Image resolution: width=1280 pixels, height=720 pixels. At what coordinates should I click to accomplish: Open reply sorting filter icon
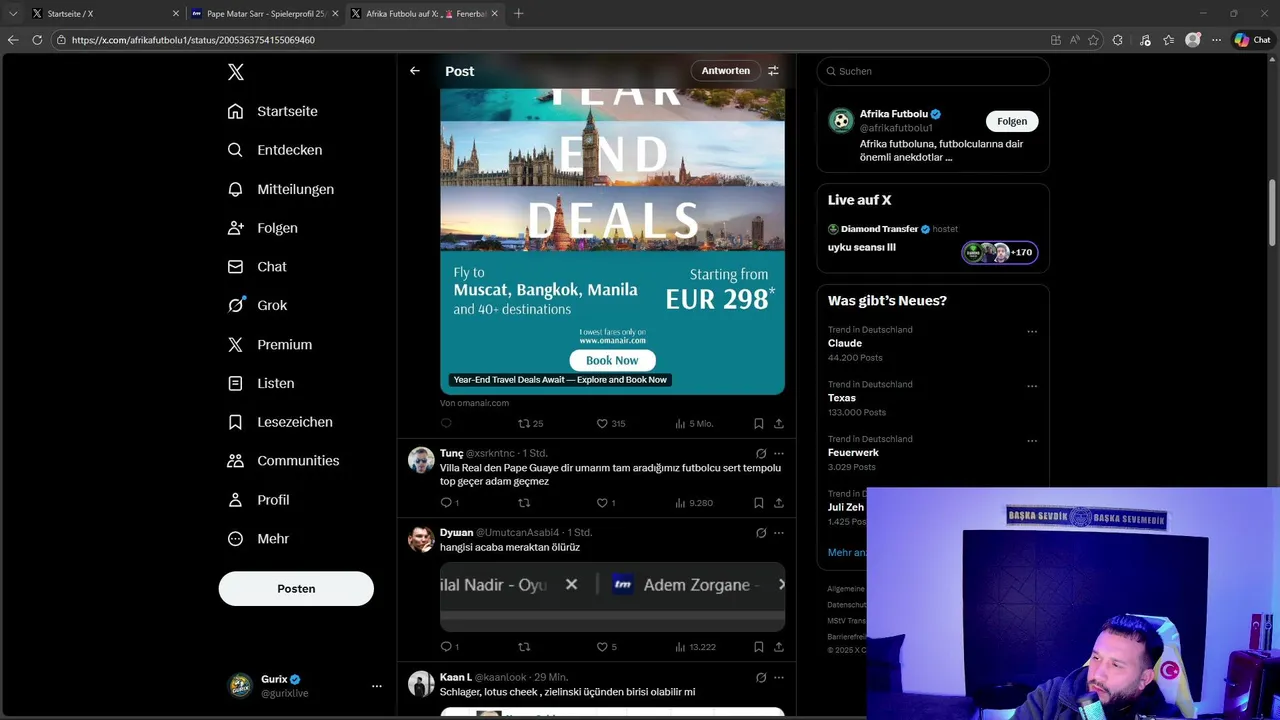click(773, 71)
